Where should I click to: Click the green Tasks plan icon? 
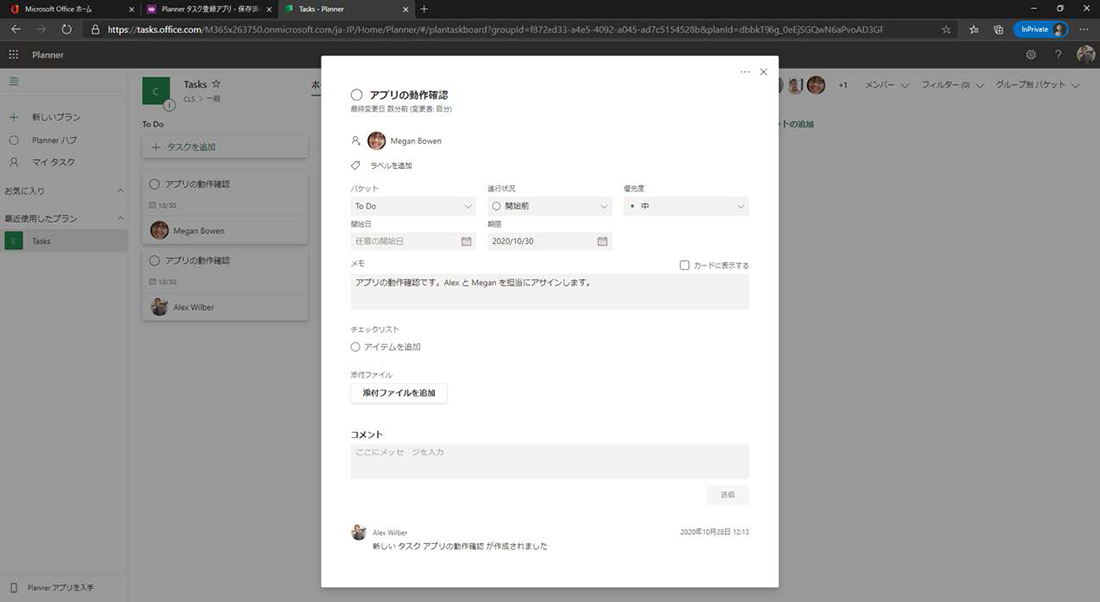coord(156,91)
